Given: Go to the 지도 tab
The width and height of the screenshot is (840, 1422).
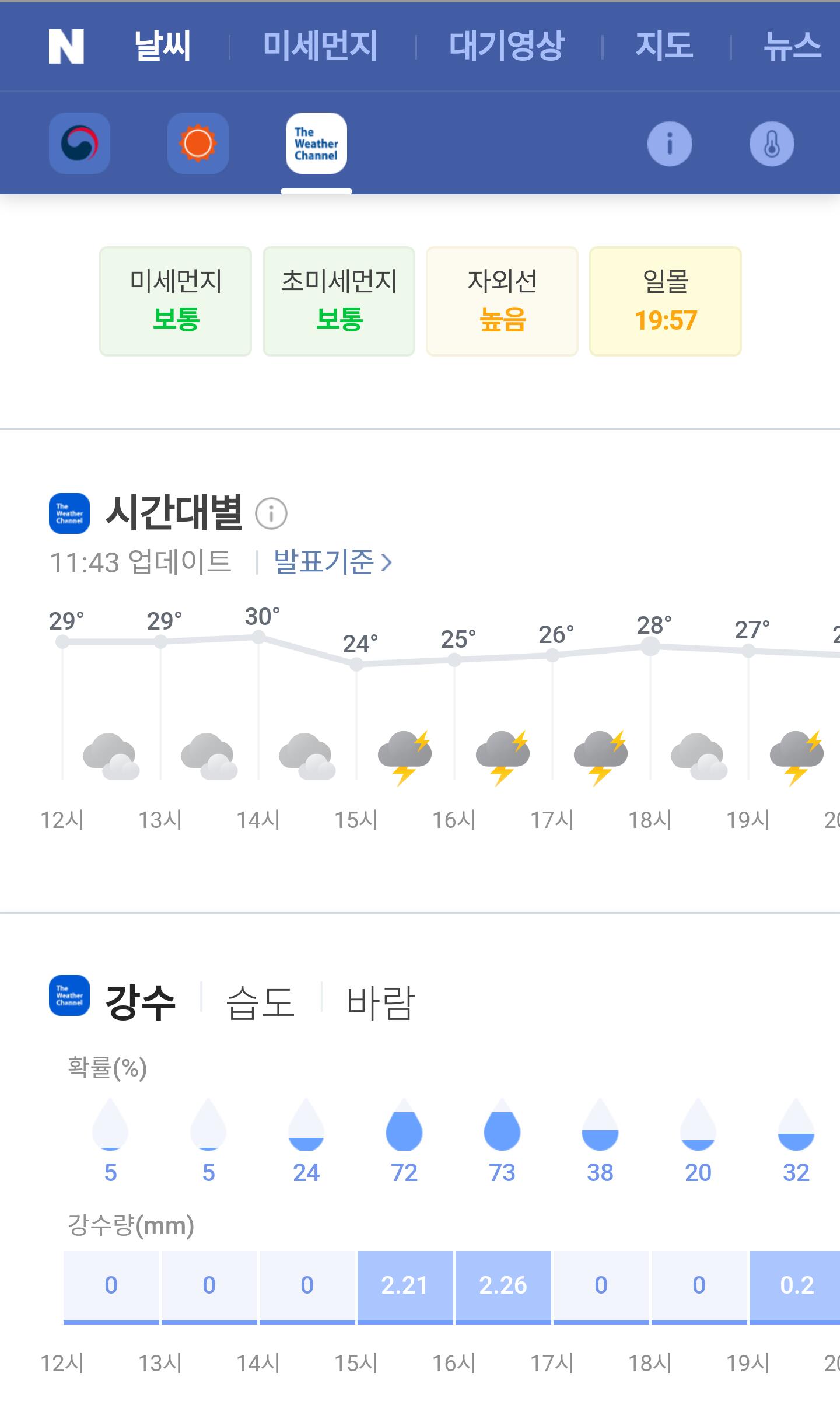Looking at the screenshot, I should [664, 46].
